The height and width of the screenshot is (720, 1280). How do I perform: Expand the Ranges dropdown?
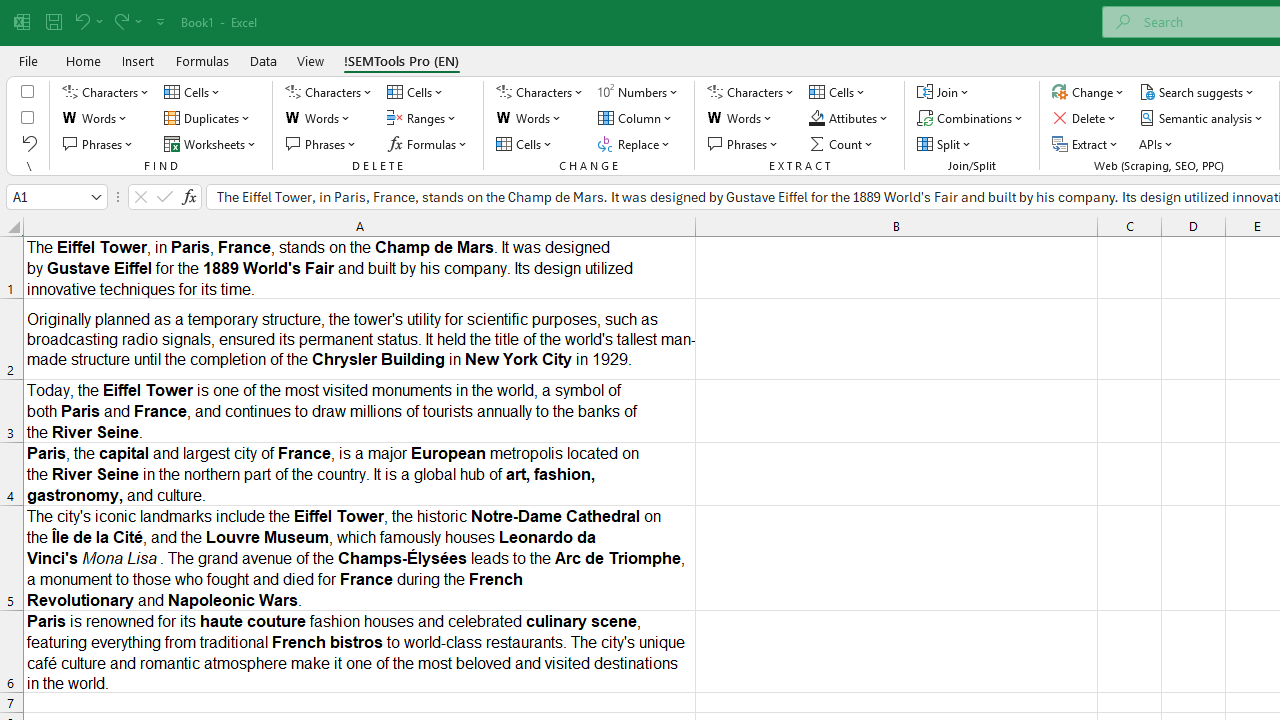tap(422, 118)
